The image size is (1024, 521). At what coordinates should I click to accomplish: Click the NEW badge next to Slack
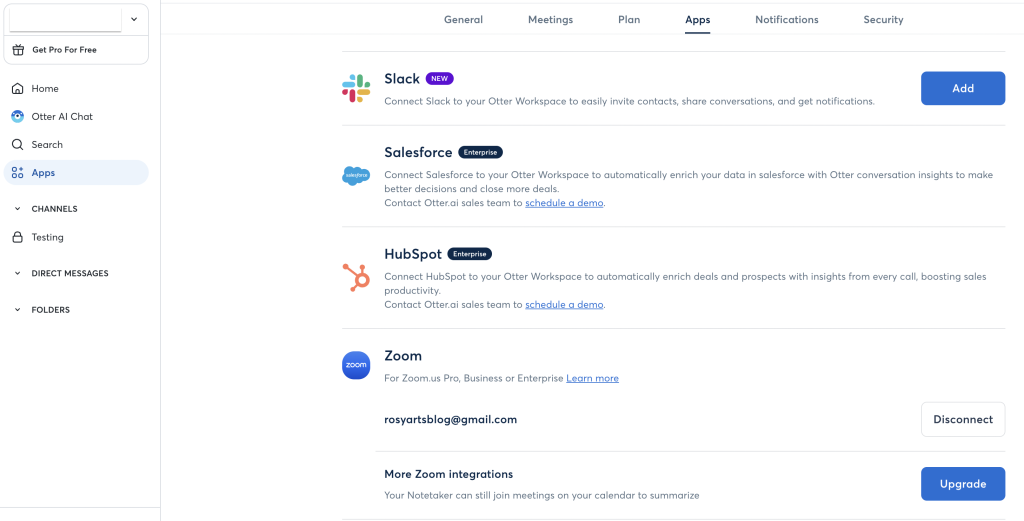coord(440,78)
